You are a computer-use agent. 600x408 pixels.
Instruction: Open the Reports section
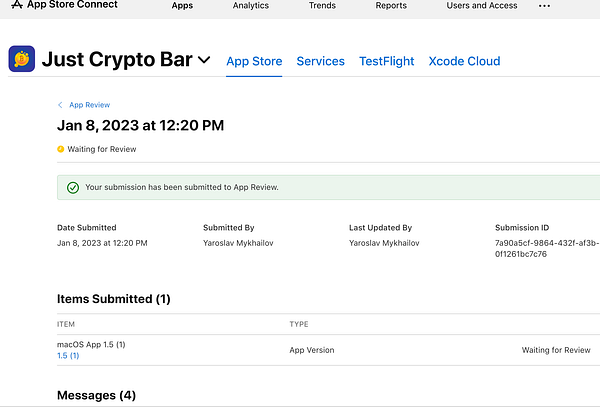tap(391, 5)
